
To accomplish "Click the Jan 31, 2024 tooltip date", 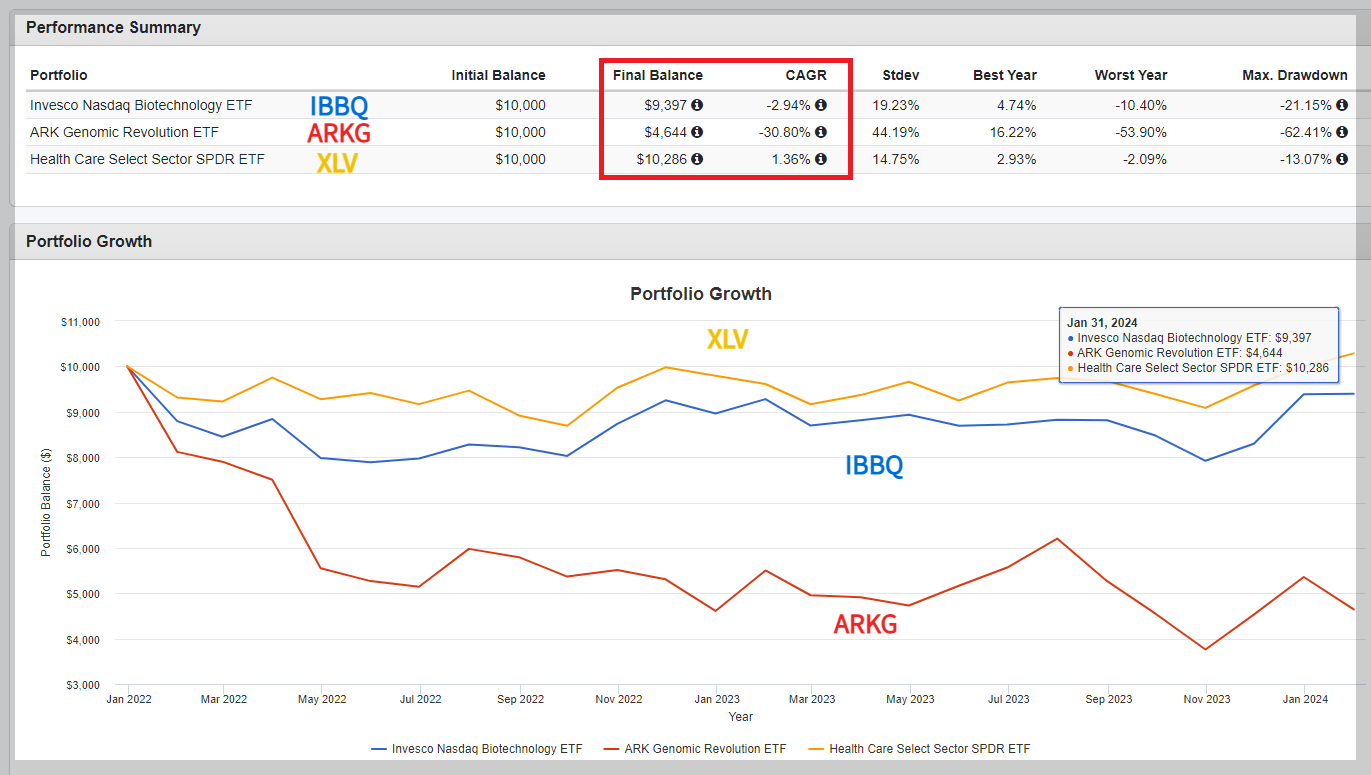I will (x=1100, y=323).
